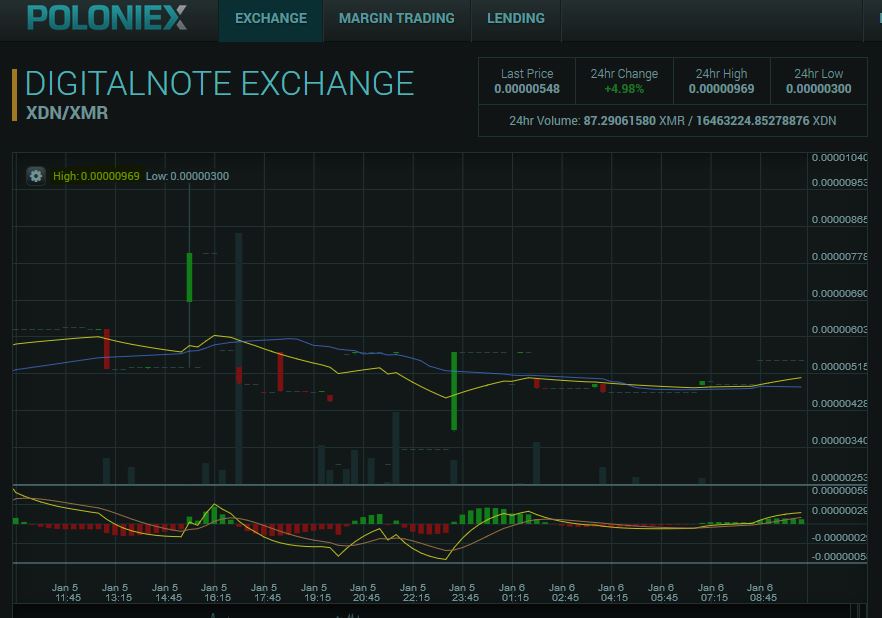The image size is (882, 618).
Task: Click the Jan 6 07:15 time axis label
Action: (713, 593)
